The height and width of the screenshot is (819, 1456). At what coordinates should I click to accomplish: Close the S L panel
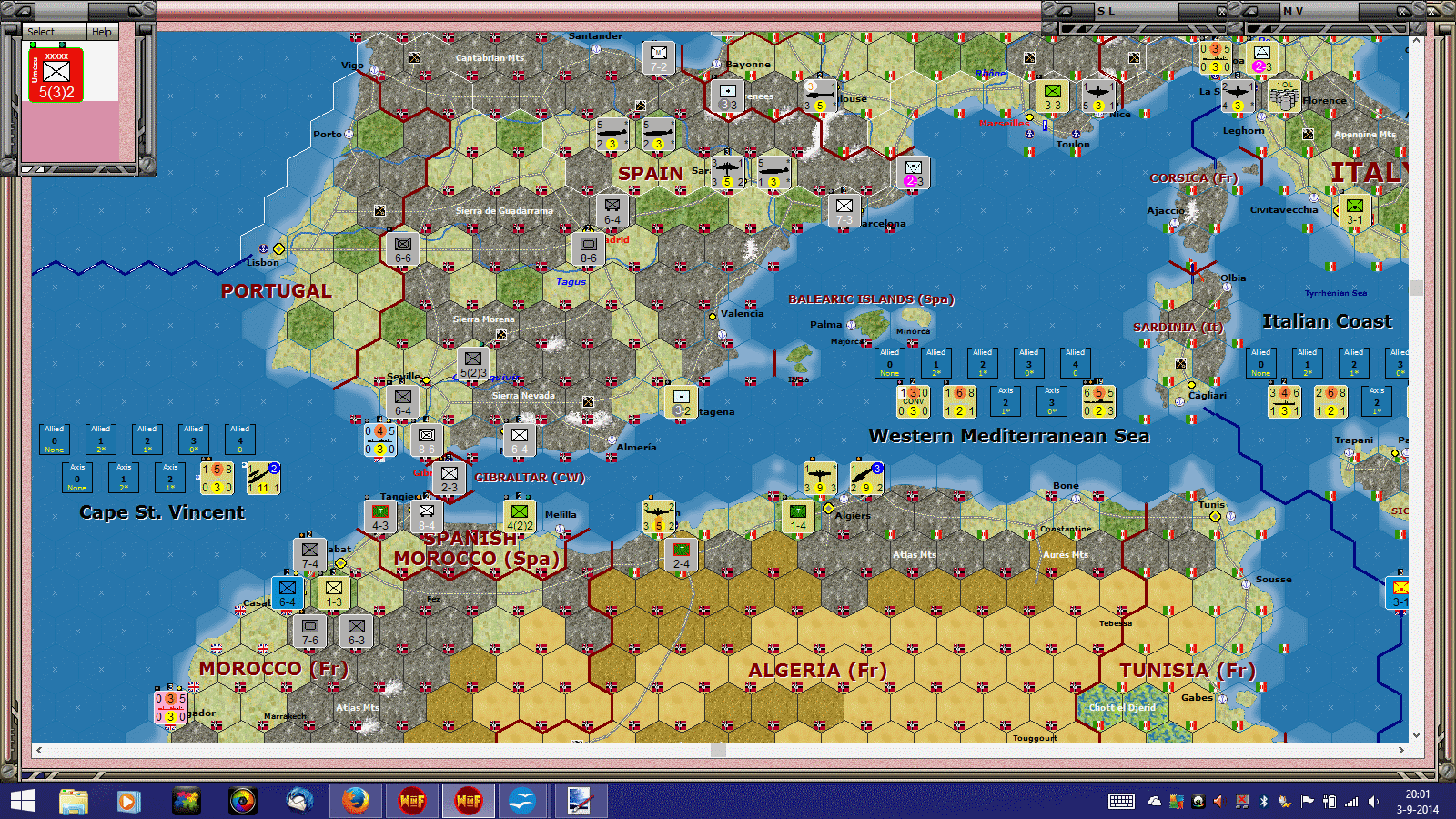[x=1221, y=11]
